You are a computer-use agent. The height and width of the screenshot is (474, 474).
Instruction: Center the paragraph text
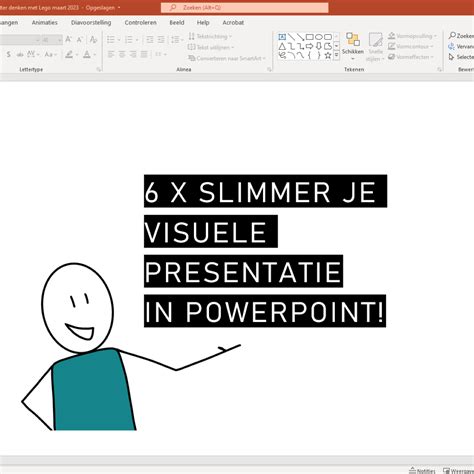pyautogui.click(x=122, y=54)
